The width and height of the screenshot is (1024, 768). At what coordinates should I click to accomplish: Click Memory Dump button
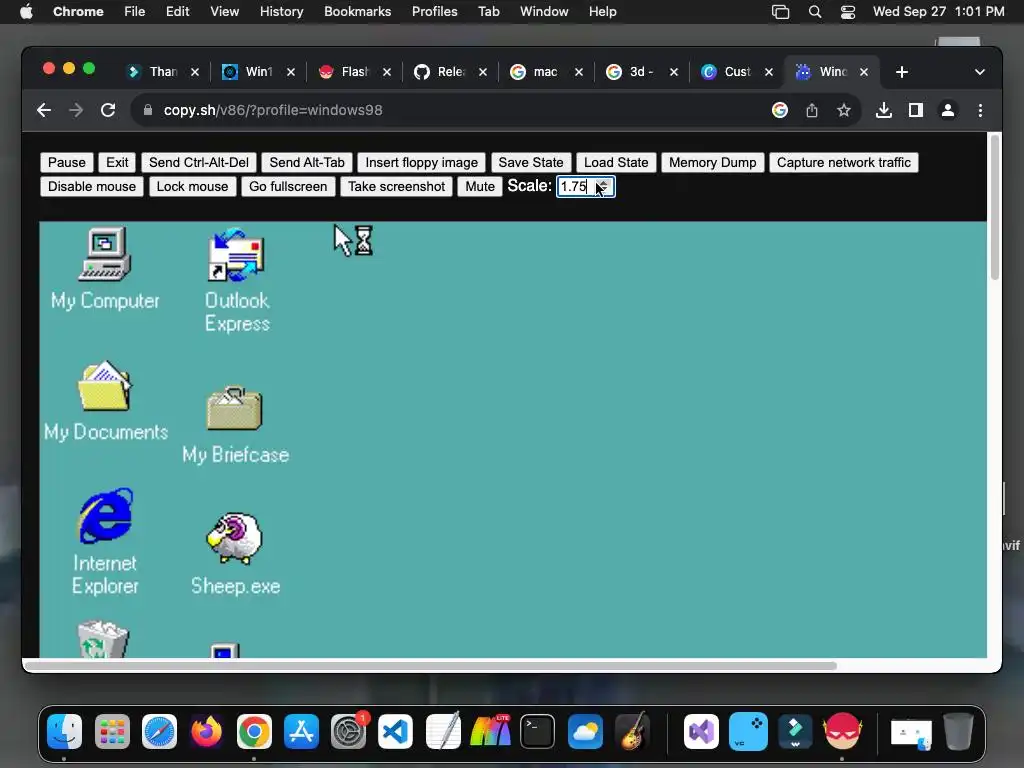coord(712,163)
